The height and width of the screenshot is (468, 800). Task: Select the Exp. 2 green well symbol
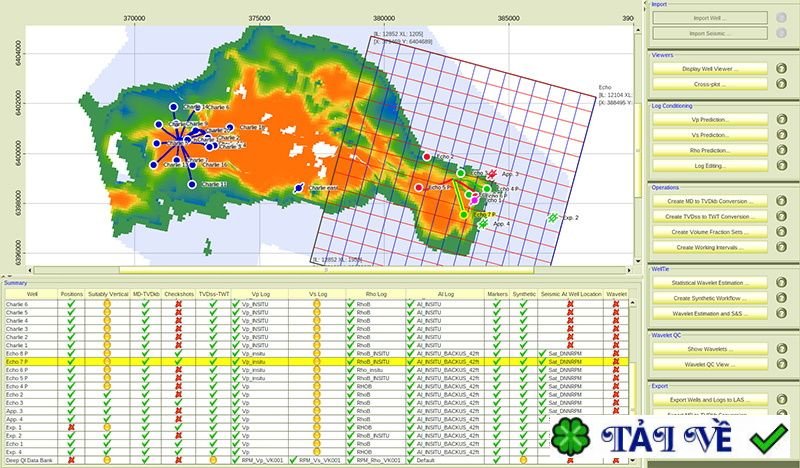[553, 218]
